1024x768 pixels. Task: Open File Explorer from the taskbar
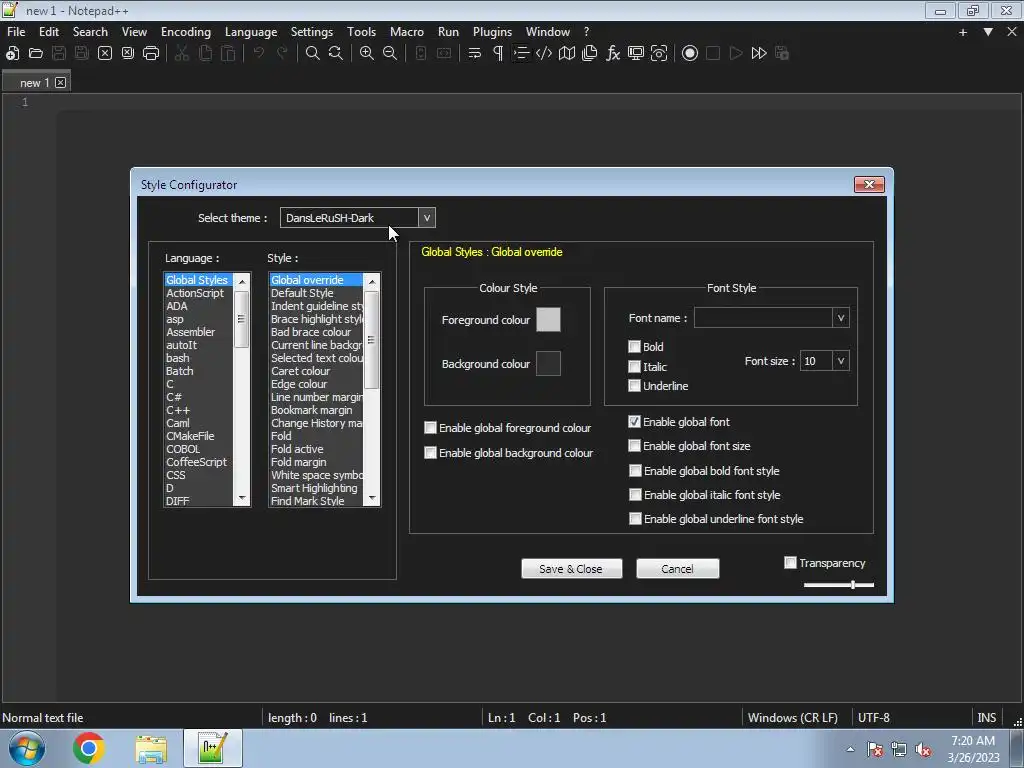pos(151,748)
